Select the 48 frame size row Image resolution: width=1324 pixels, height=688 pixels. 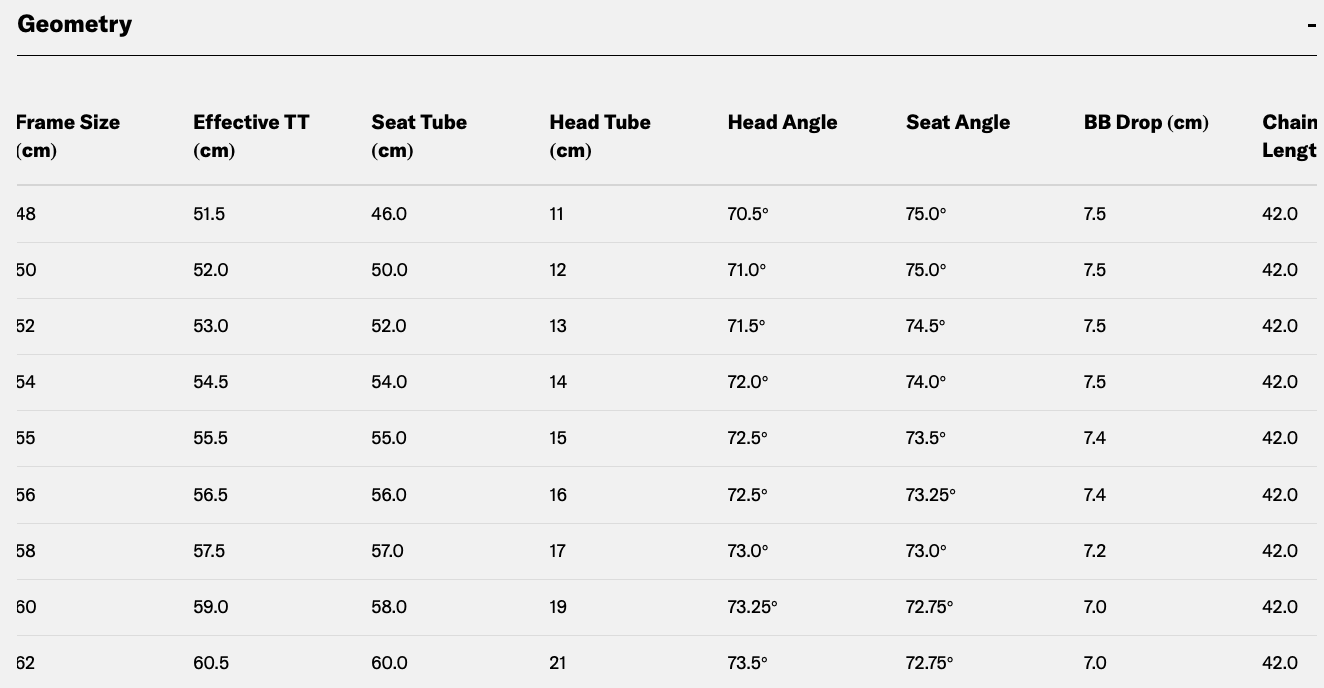666,214
